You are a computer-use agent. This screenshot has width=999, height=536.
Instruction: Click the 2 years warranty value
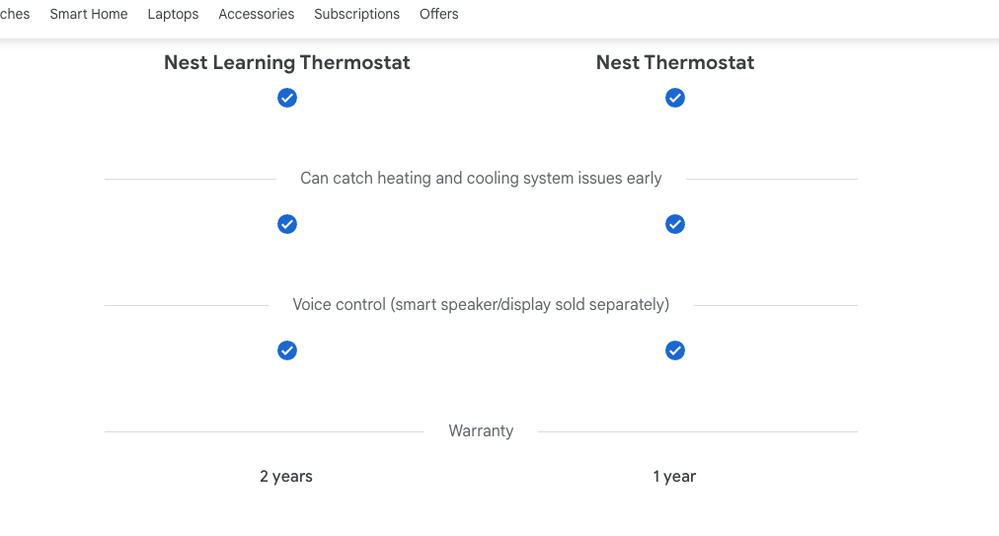pyautogui.click(x=286, y=476)
